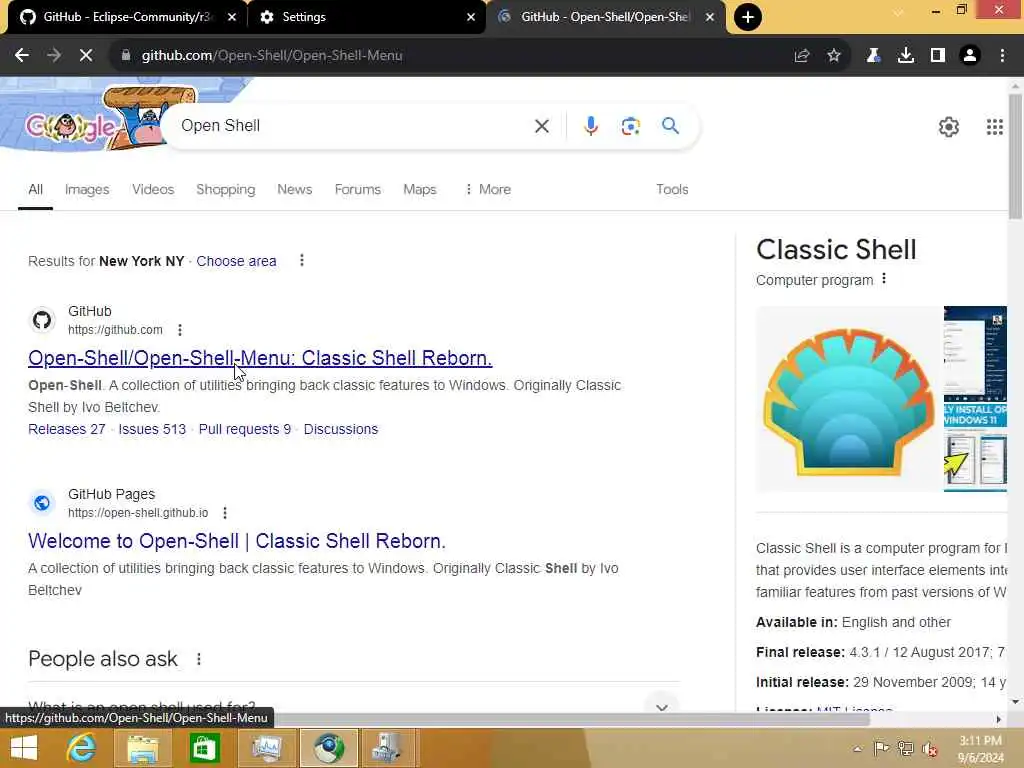Open the Releases 27 sitelink
Screen dimensions: 1024x768
[x=67, y=429]
